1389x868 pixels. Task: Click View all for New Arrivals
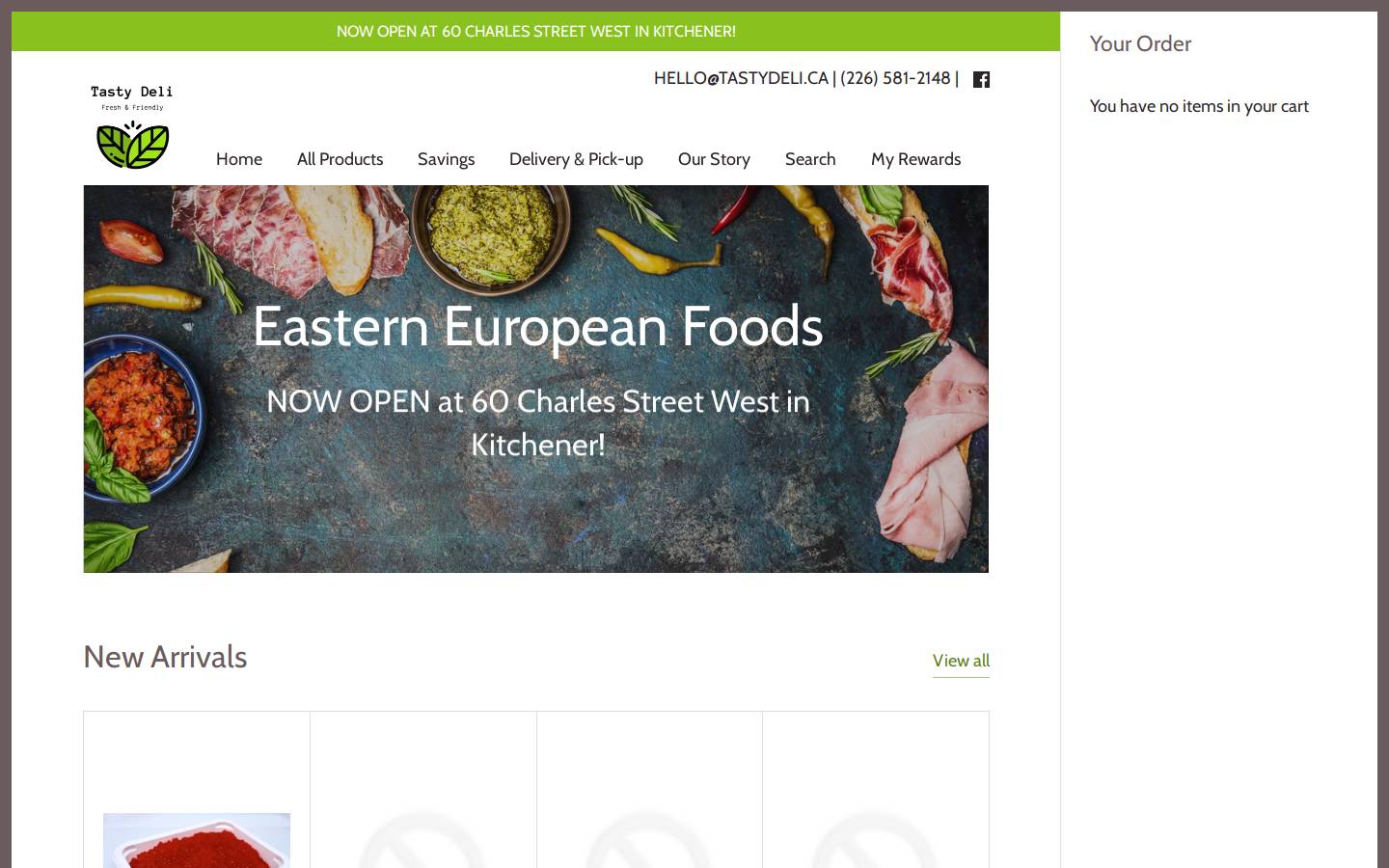961,661
